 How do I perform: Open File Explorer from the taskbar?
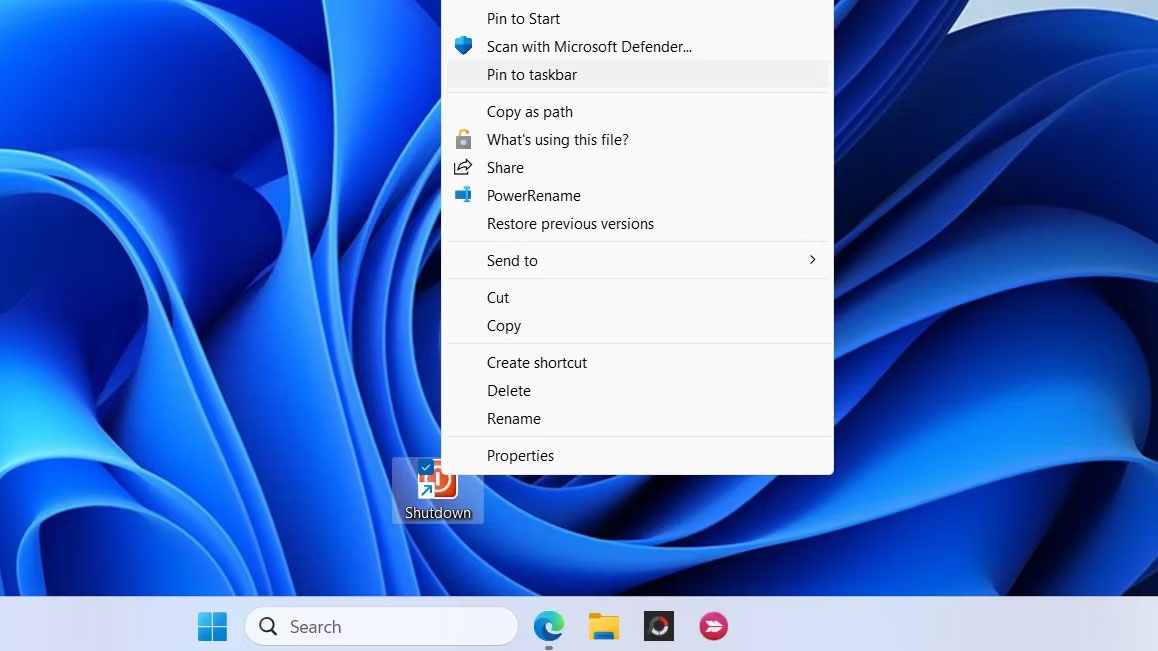(x=603, y=627)
